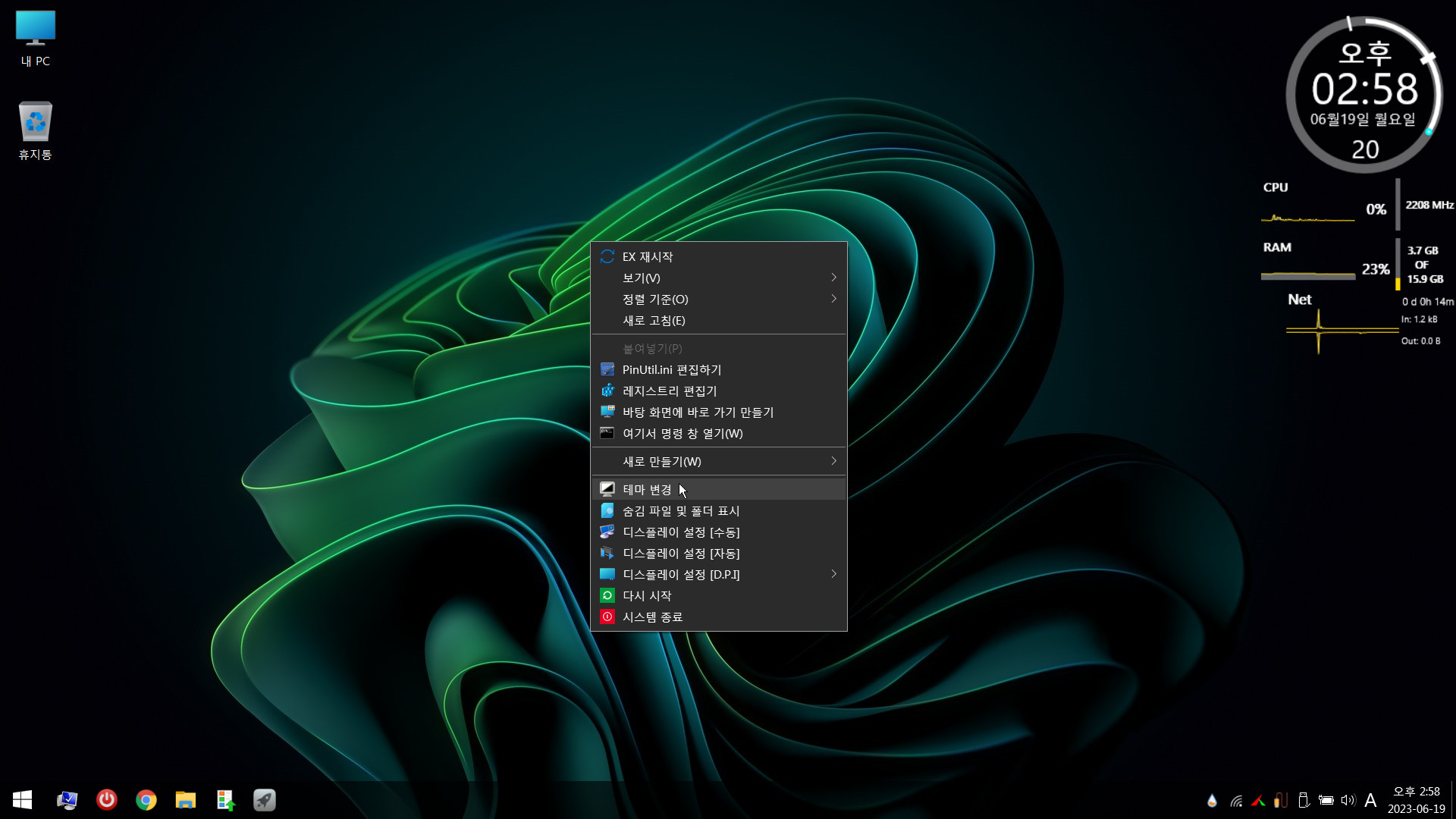
Task: Click the green-arrow installer taskbar icon
Action: click(225, 800)
